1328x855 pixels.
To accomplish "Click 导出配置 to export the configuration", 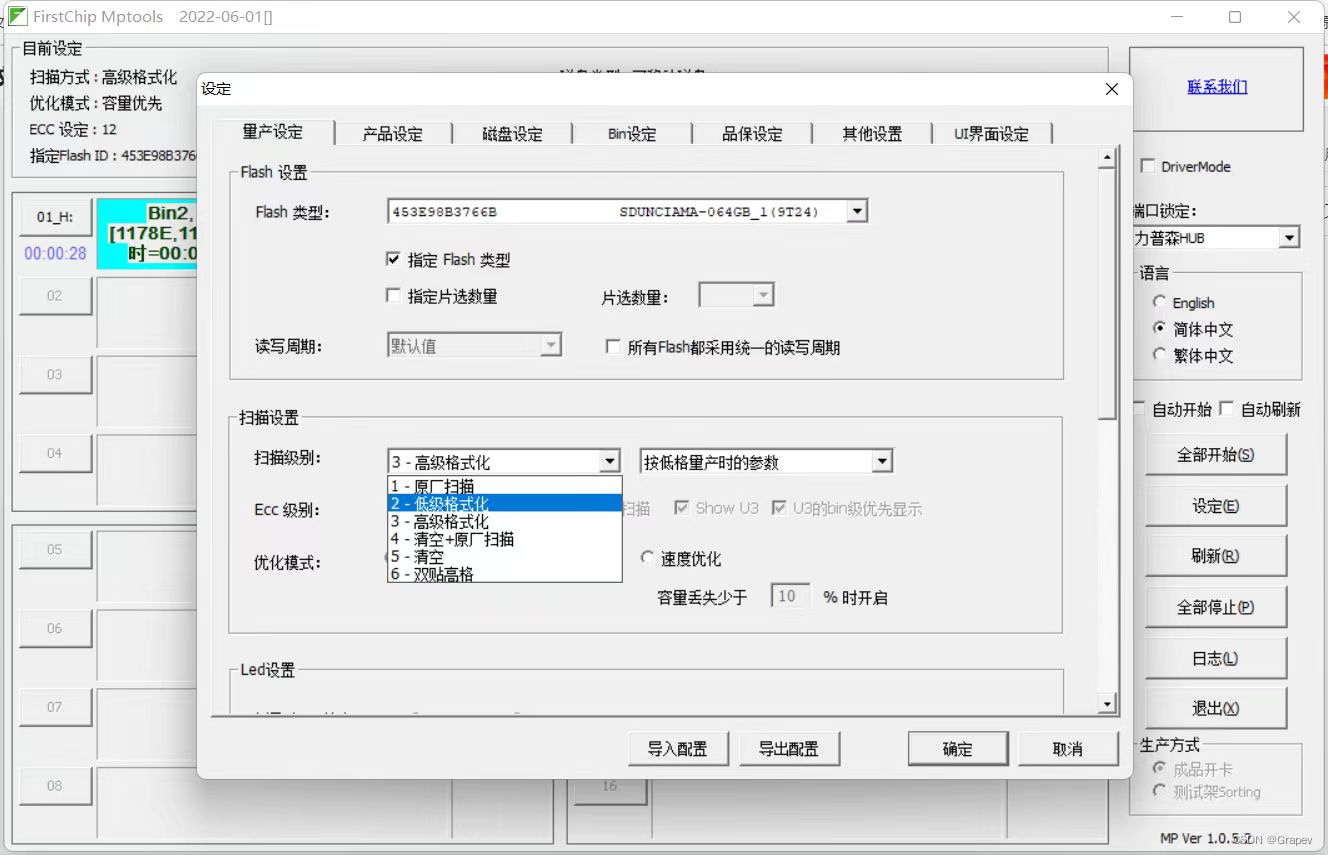I will click(789, 747).
